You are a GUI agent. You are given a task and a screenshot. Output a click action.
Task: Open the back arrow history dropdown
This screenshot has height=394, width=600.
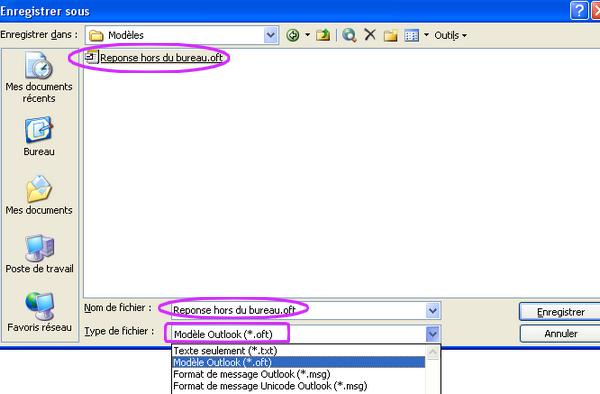pyautogui.click(x=307, y=35)
